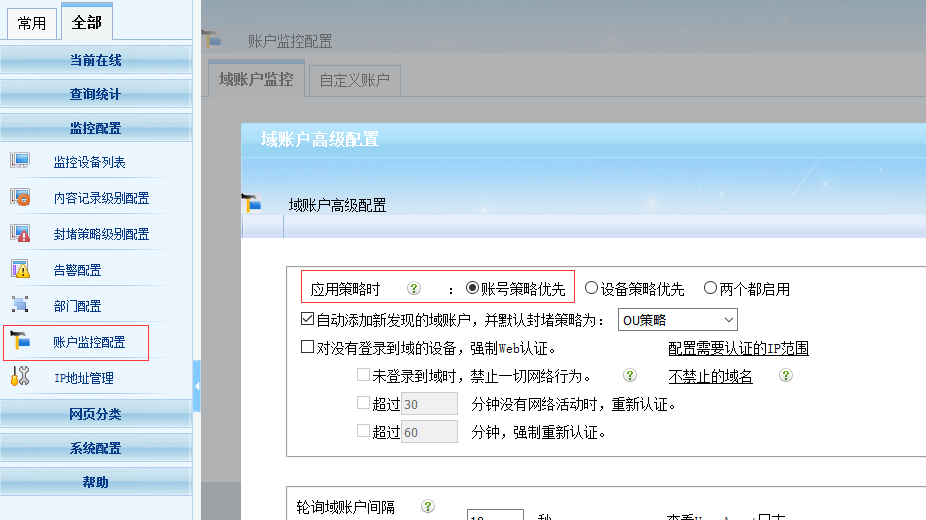Open 配置需要认证的IP范围 link
Screen dimensions: 926x520
[738, 349]
